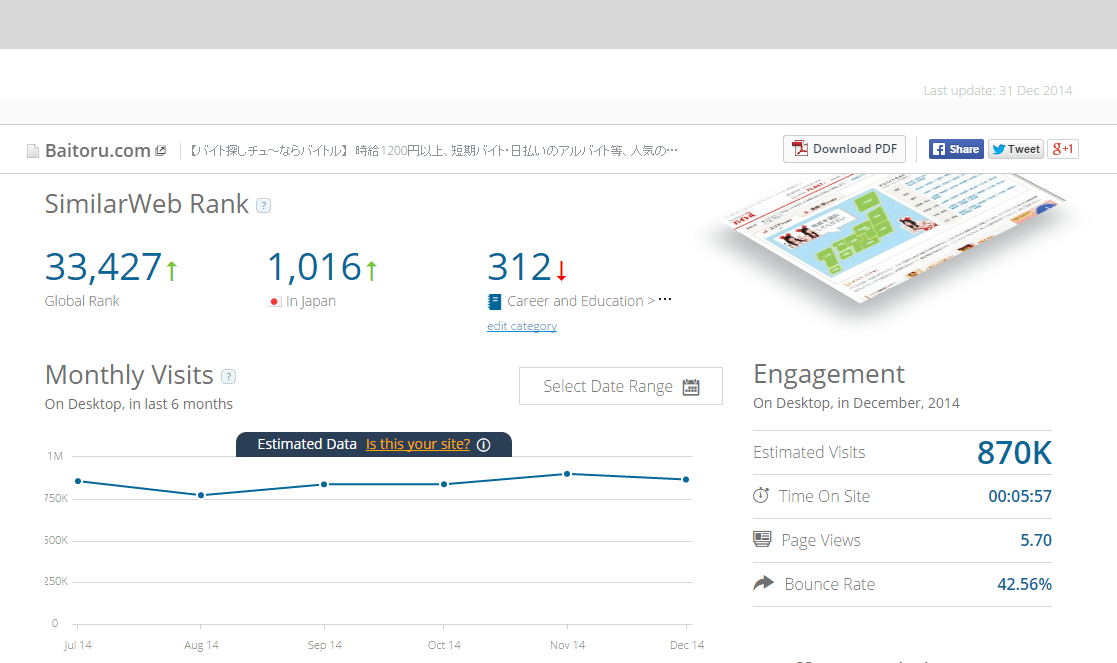Click the Bounce Rate value 42.56%
1117x663 pixels.
pos(1024,585)
